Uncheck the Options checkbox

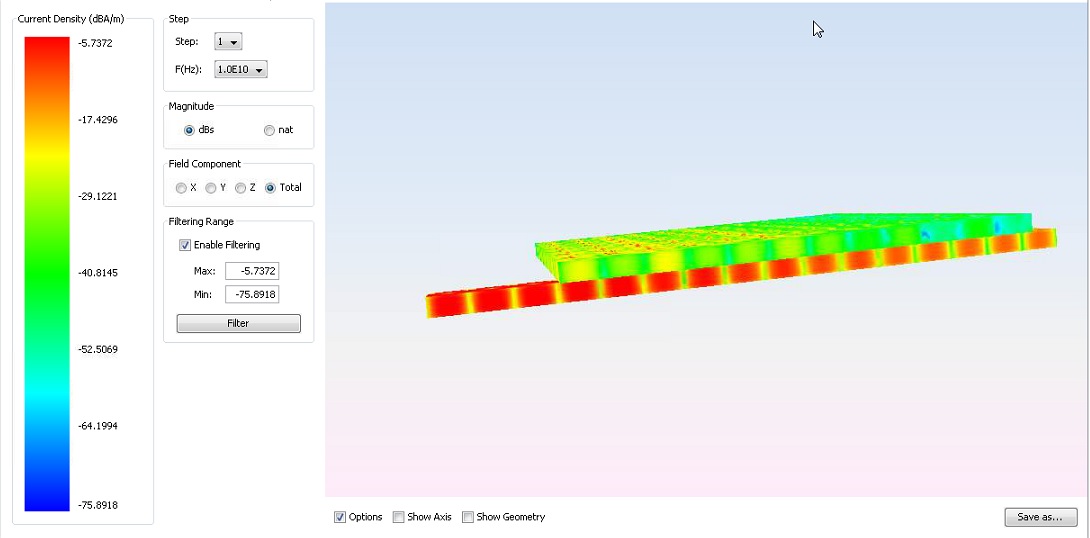tap(340, 517)
